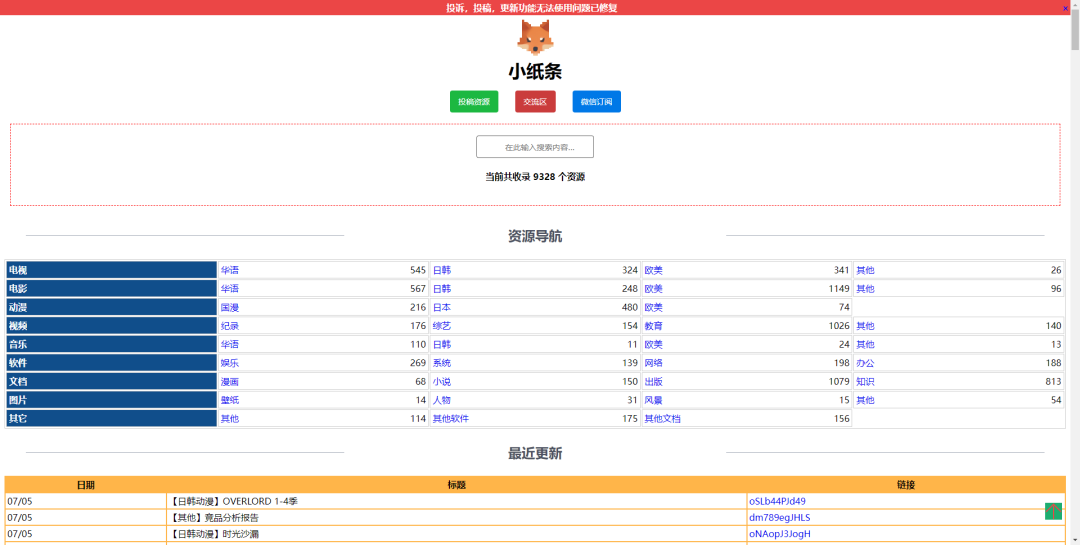Viewport: 1080px width, 545px height.
Task: Open the oNAopJ3JogH link for 时光沙漏
Action: (x=779, y=533)
